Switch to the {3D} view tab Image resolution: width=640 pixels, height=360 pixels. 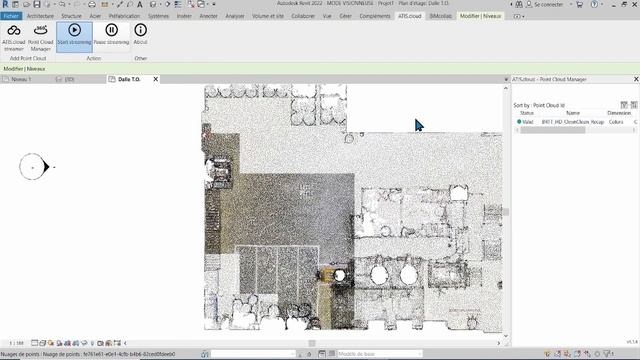[x=69, y=79]
